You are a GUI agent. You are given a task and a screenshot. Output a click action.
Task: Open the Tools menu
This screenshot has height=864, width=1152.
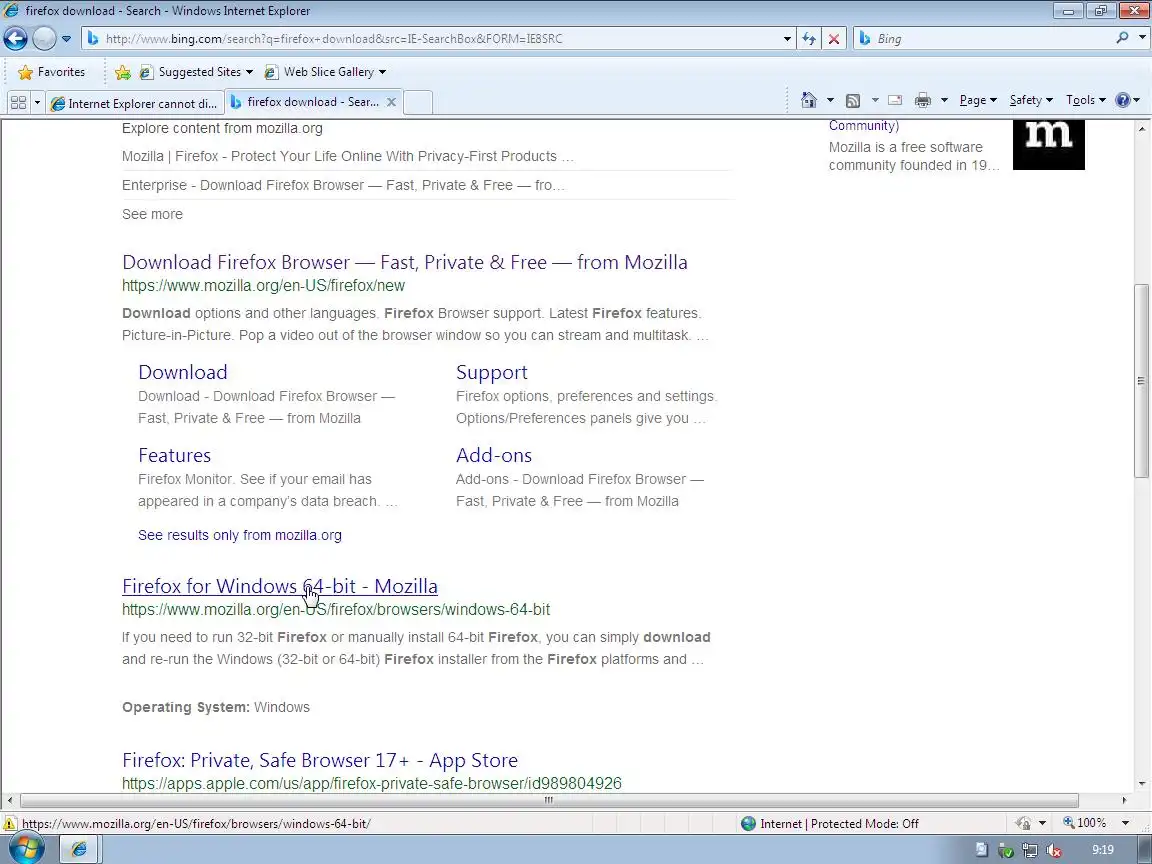pos(1085,101)
